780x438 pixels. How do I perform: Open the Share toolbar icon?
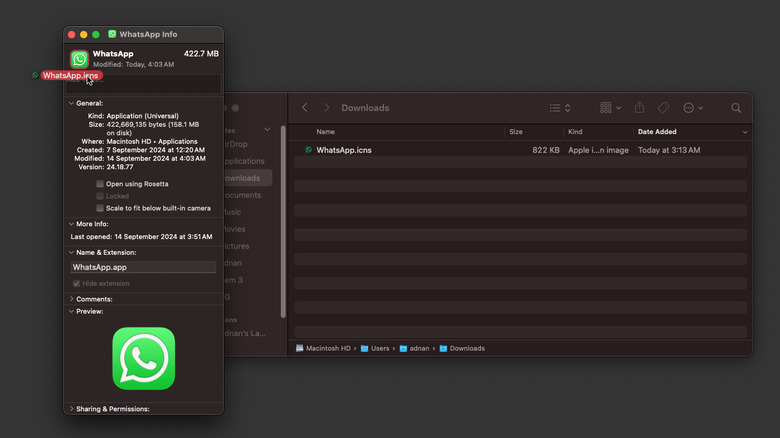(x=639, y=108)
